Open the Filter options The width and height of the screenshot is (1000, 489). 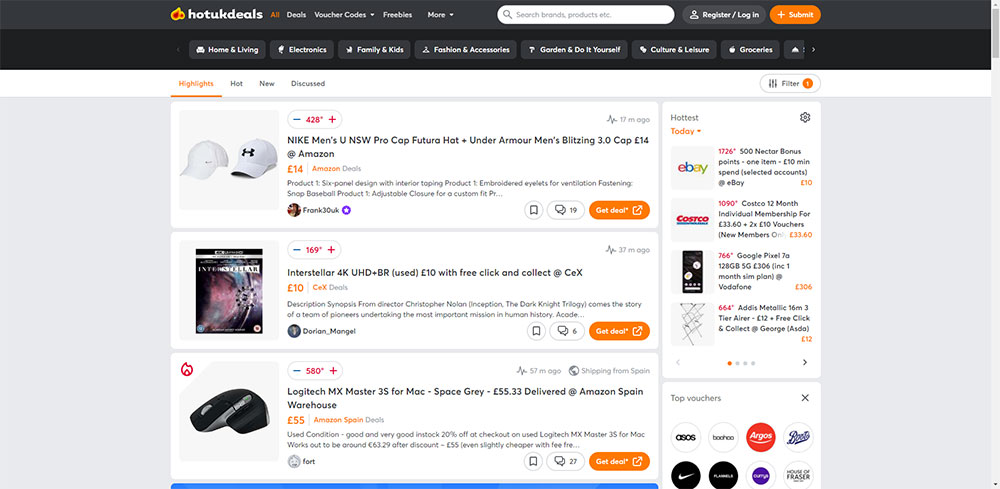pyautogui.click(x=789, y=84)
